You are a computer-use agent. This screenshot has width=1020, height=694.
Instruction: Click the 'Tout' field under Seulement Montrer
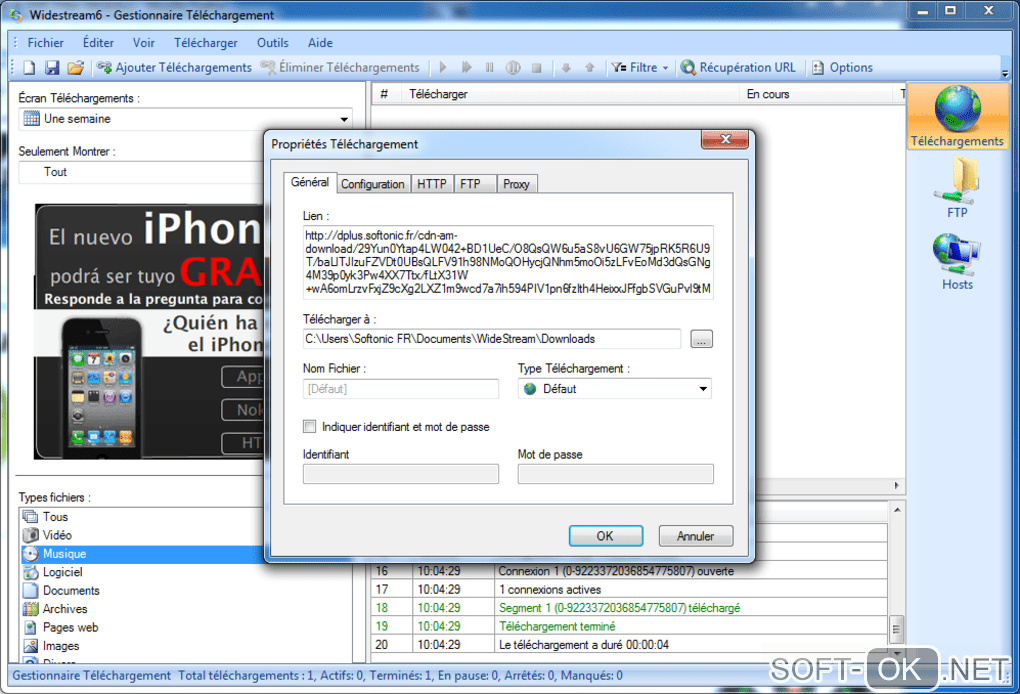[142, 172]
